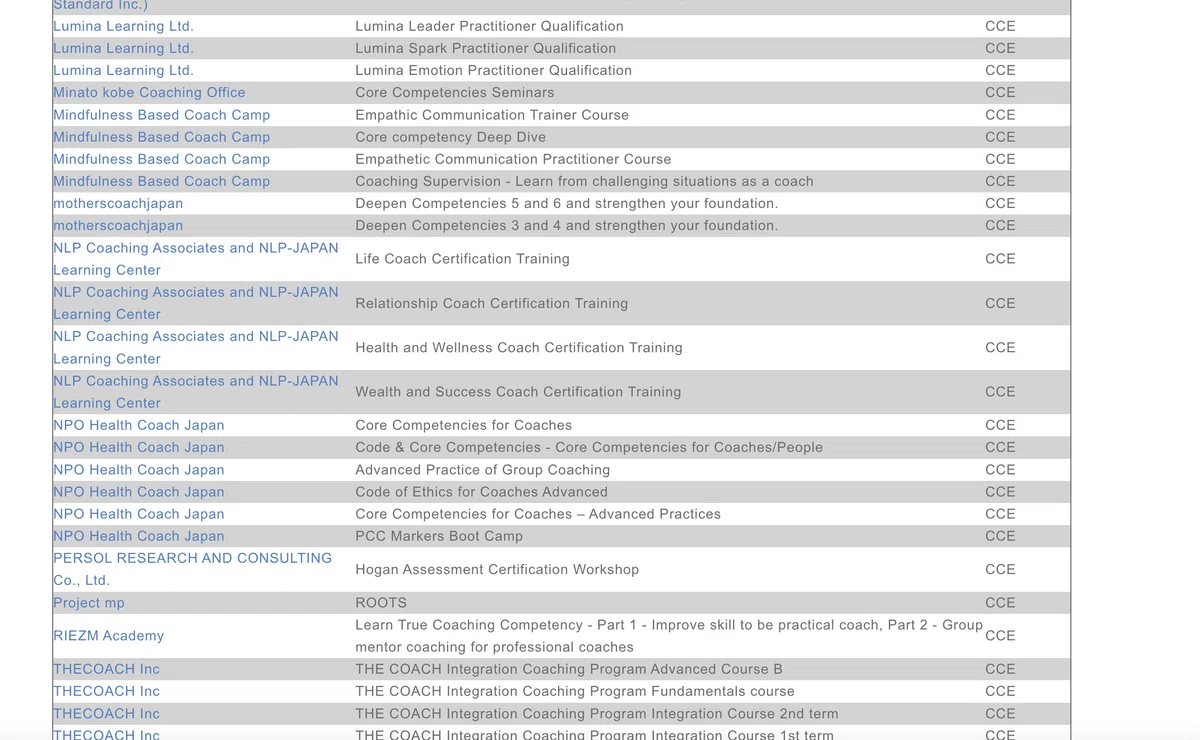Open NPO Health Coach Japan link for Code & Core Competencies
The image size is (1200, 740).
point(139,447)
